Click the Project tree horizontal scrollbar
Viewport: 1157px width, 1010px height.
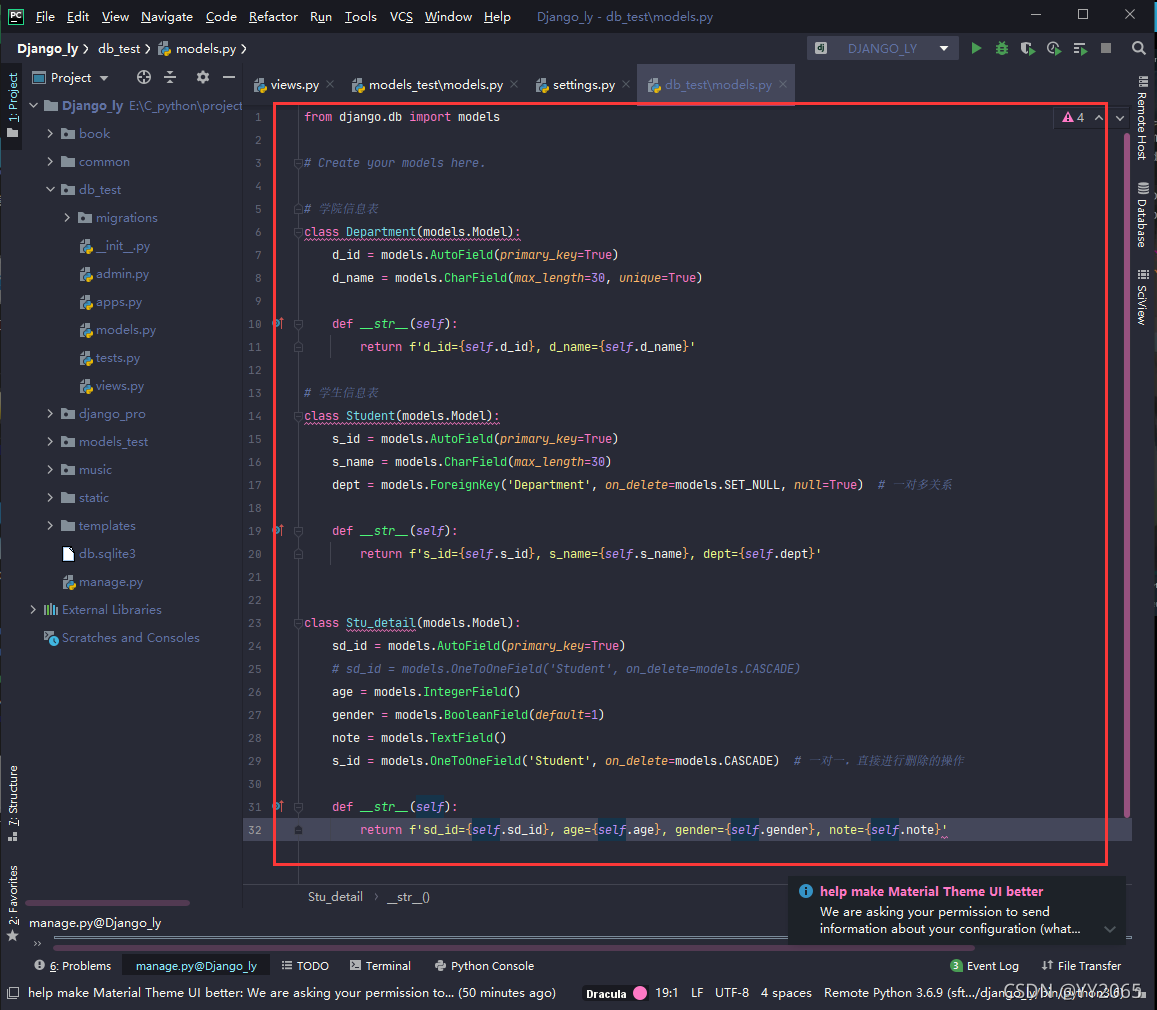pos(108,902)
